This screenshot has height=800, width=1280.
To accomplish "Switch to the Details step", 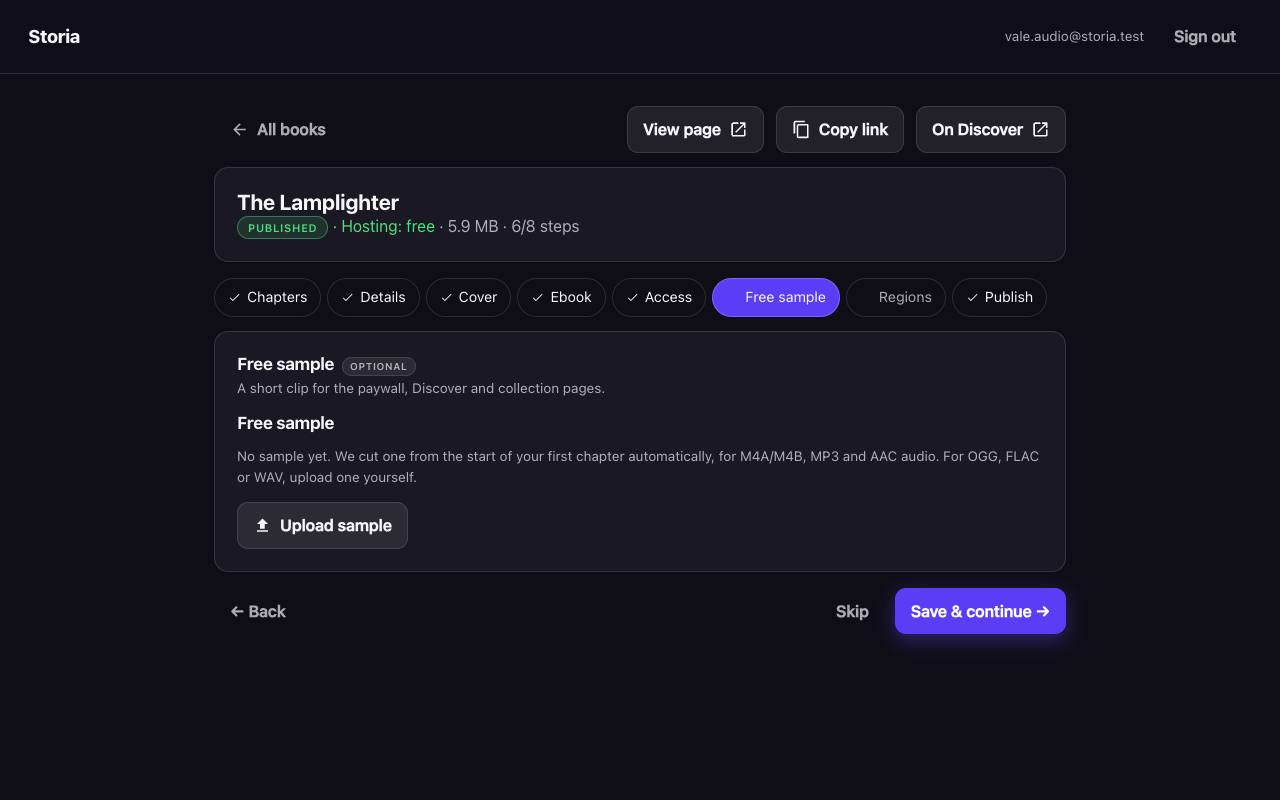I will tap(373, 297).
